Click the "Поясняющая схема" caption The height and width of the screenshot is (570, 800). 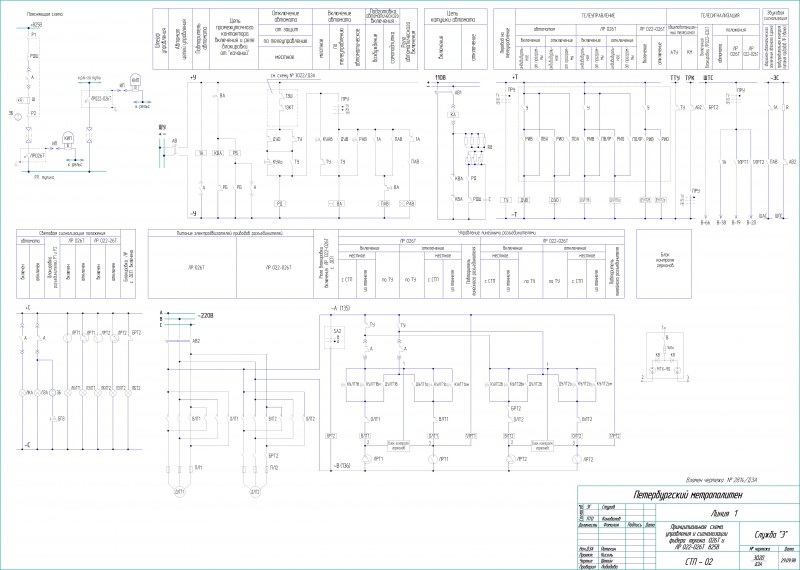click(x=46, y=14)
